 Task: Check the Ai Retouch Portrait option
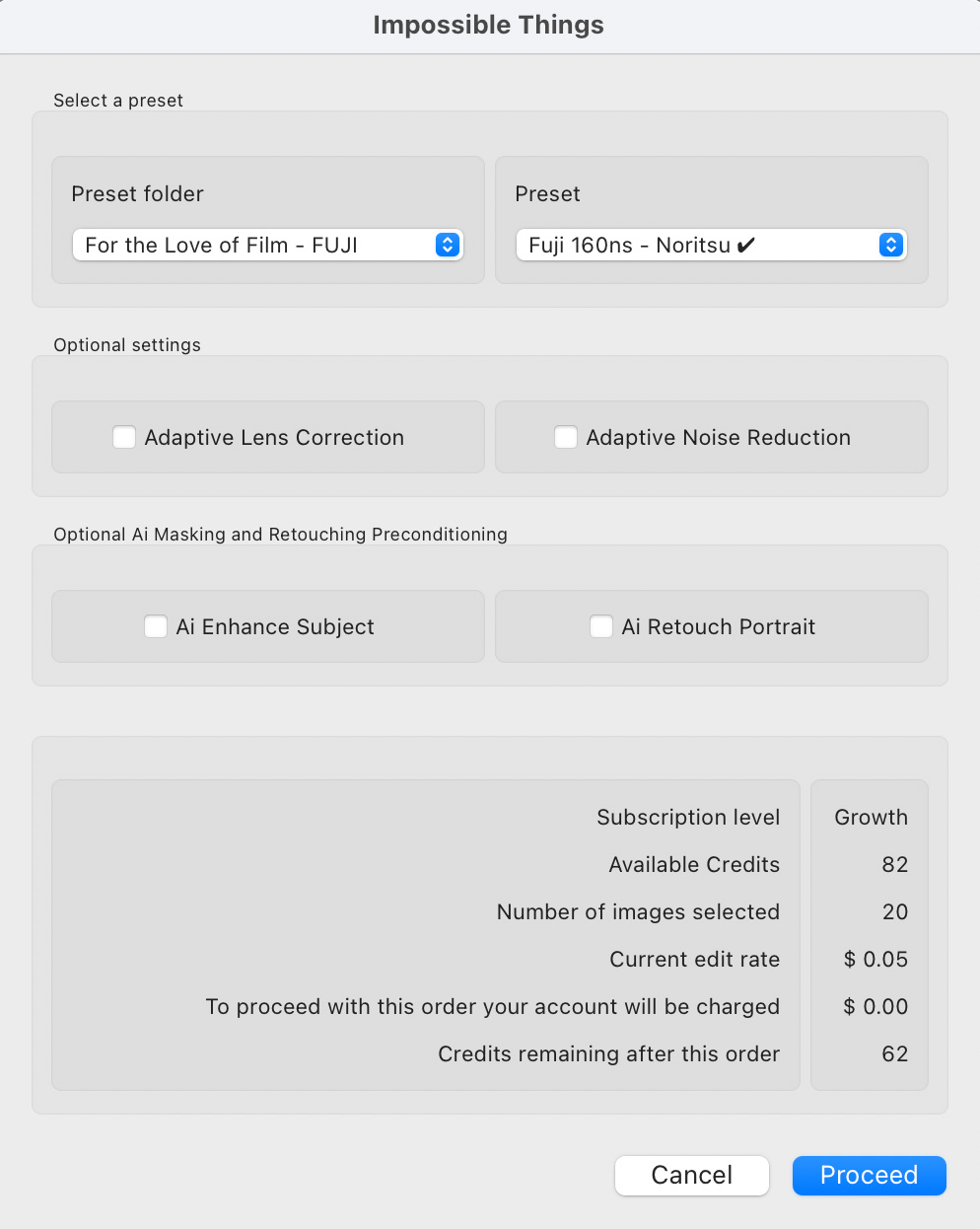(601, 626)
